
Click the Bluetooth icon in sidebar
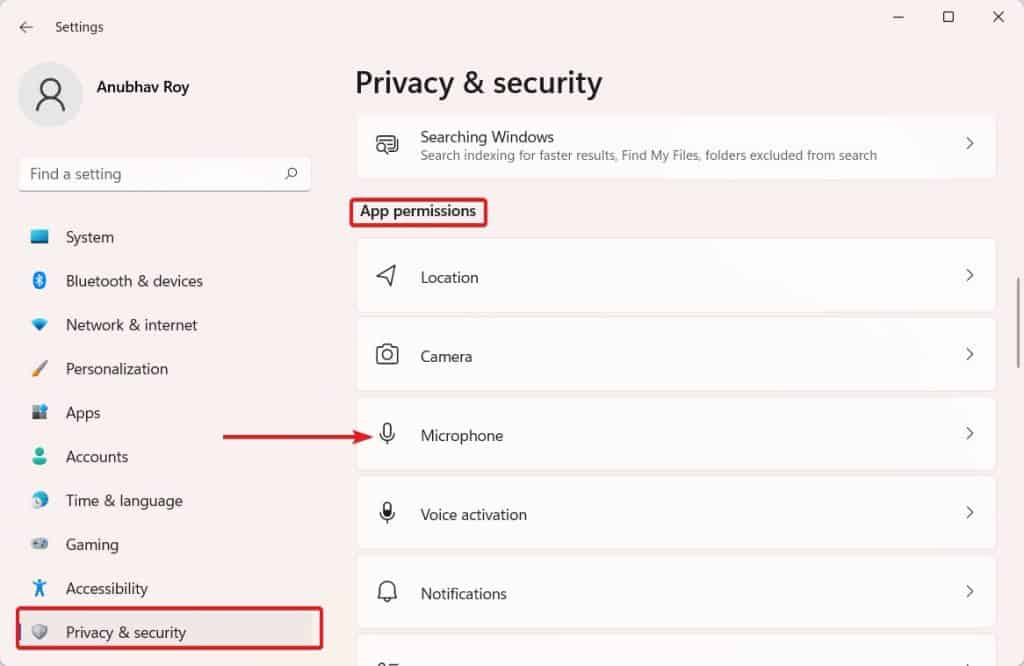(40, 281)
